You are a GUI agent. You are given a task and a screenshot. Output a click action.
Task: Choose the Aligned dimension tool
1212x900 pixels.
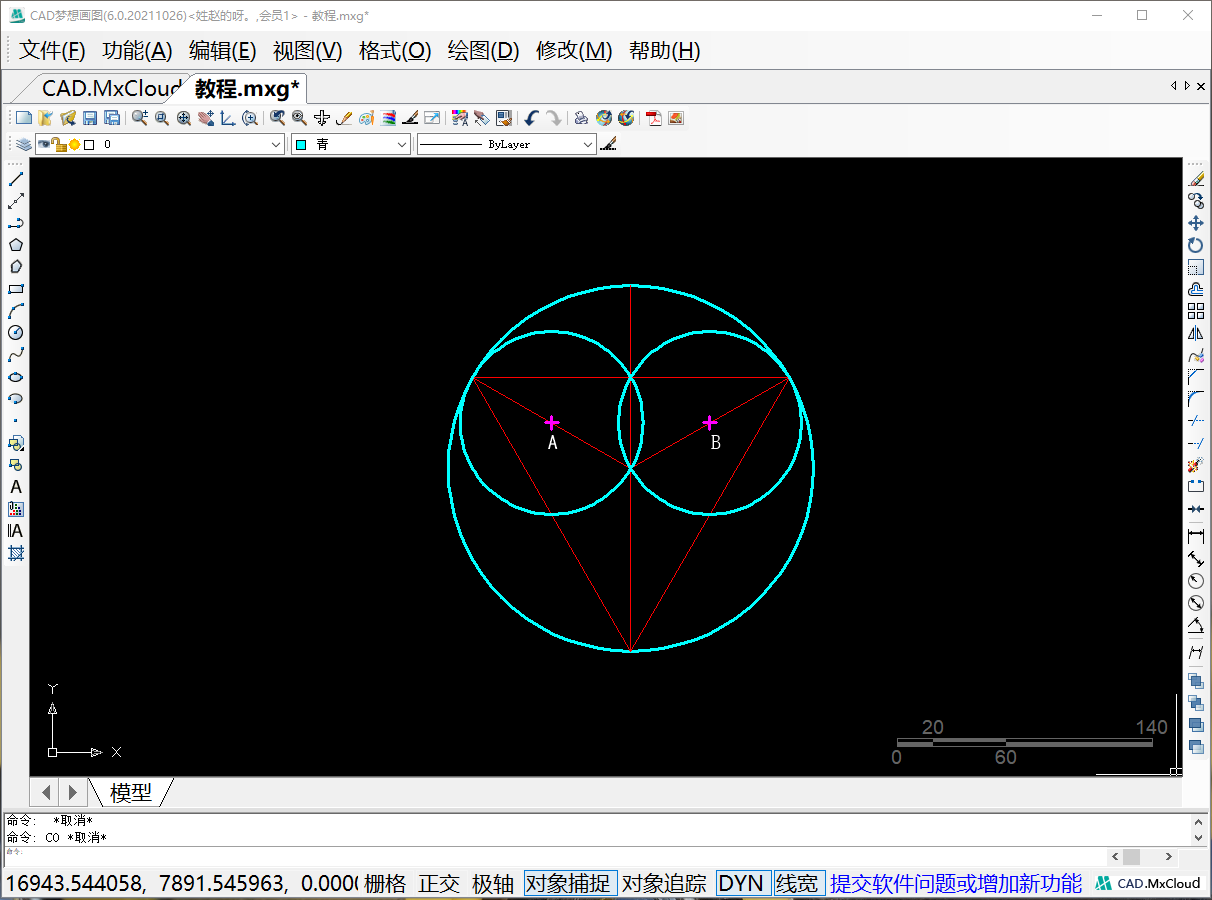point(1196,559)
